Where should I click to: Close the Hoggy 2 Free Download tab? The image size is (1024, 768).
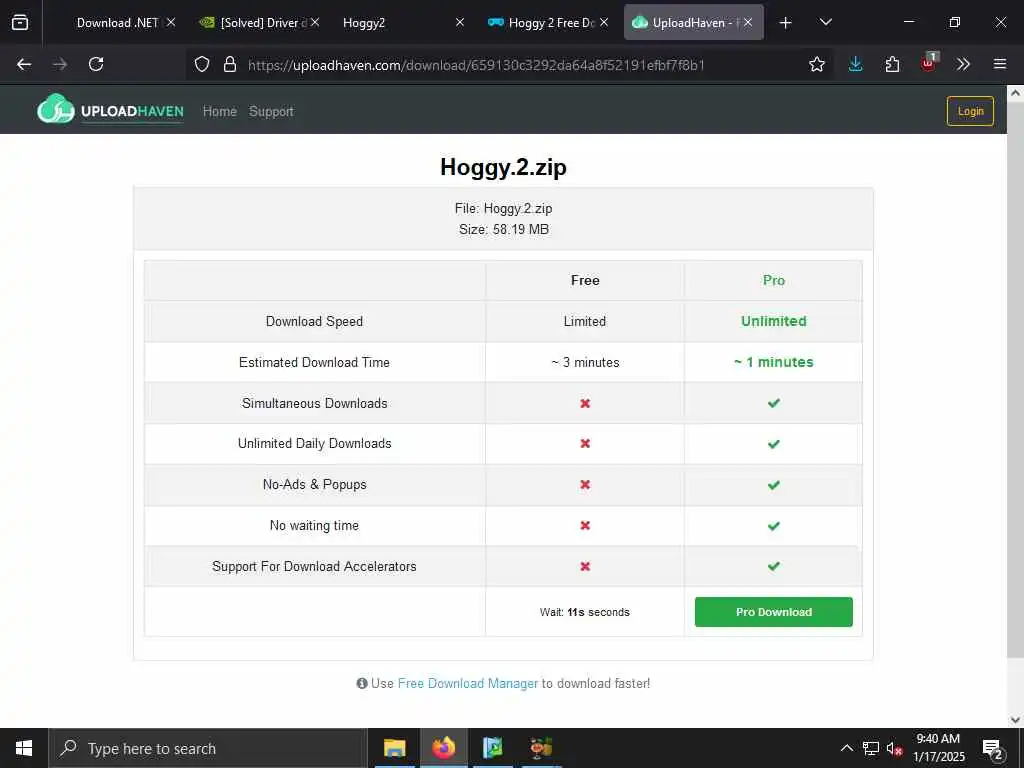click(x=603, y=22)
